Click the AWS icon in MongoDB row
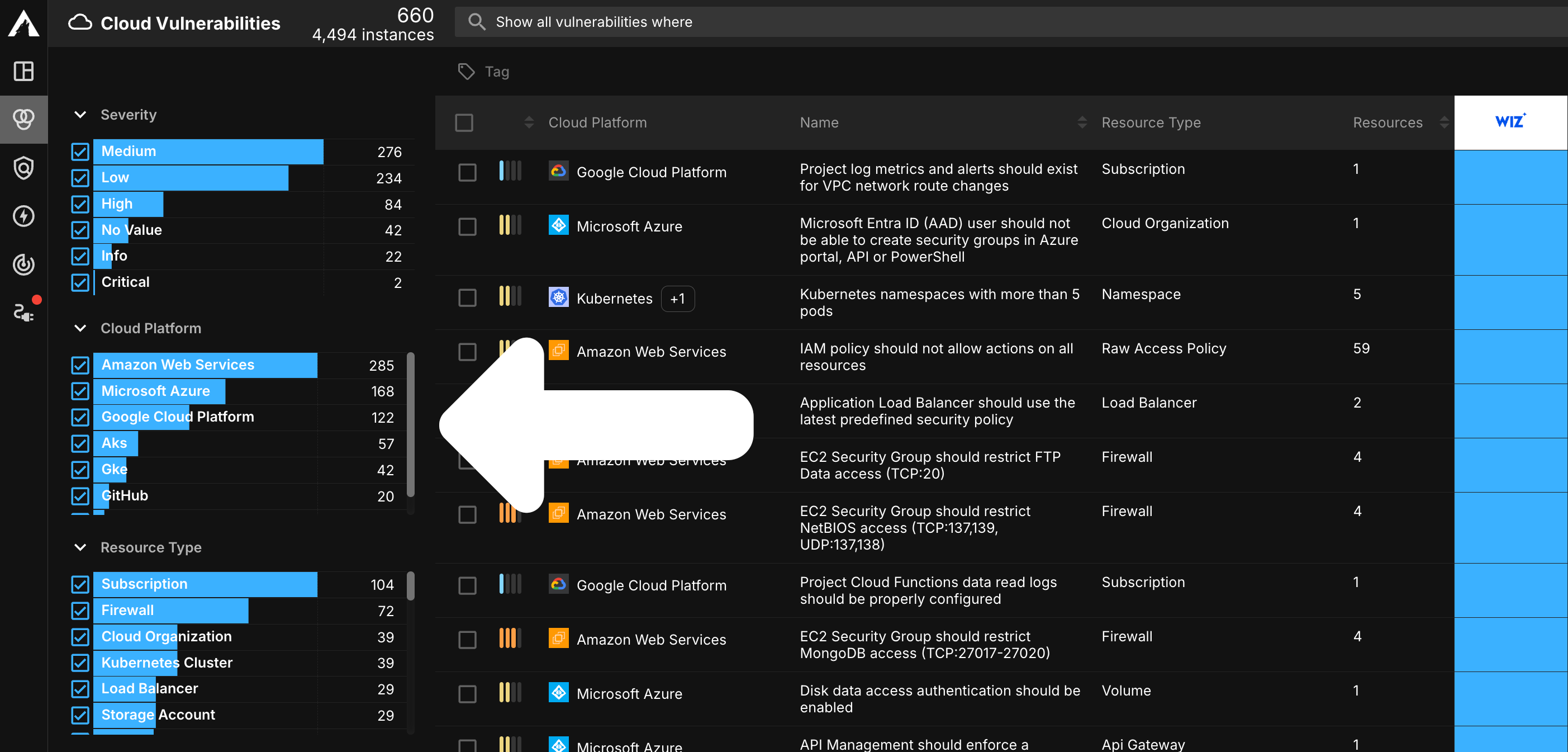Image resolution: width=1568 pixels, height=752 pixels. [x=558, y=639]
